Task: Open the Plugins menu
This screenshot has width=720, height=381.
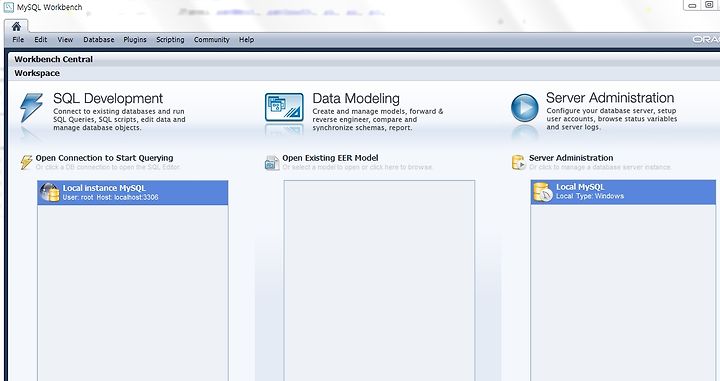Action: click(135, 39)
